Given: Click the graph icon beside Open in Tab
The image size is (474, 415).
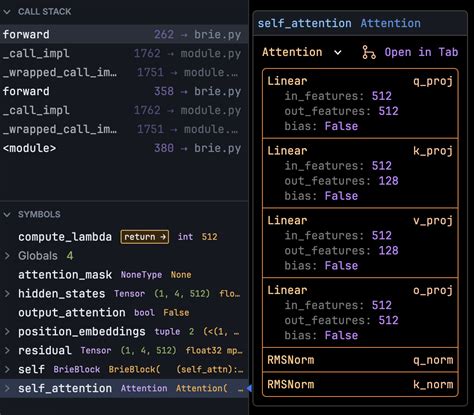Looking at the screenshot, I should point(369,52).
